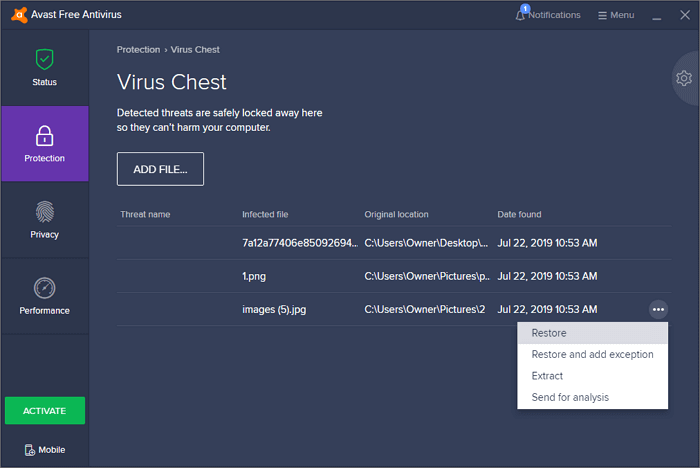Sort by Threat name column header
Viewport: 700px width, 468px height.
pos(145,214)
